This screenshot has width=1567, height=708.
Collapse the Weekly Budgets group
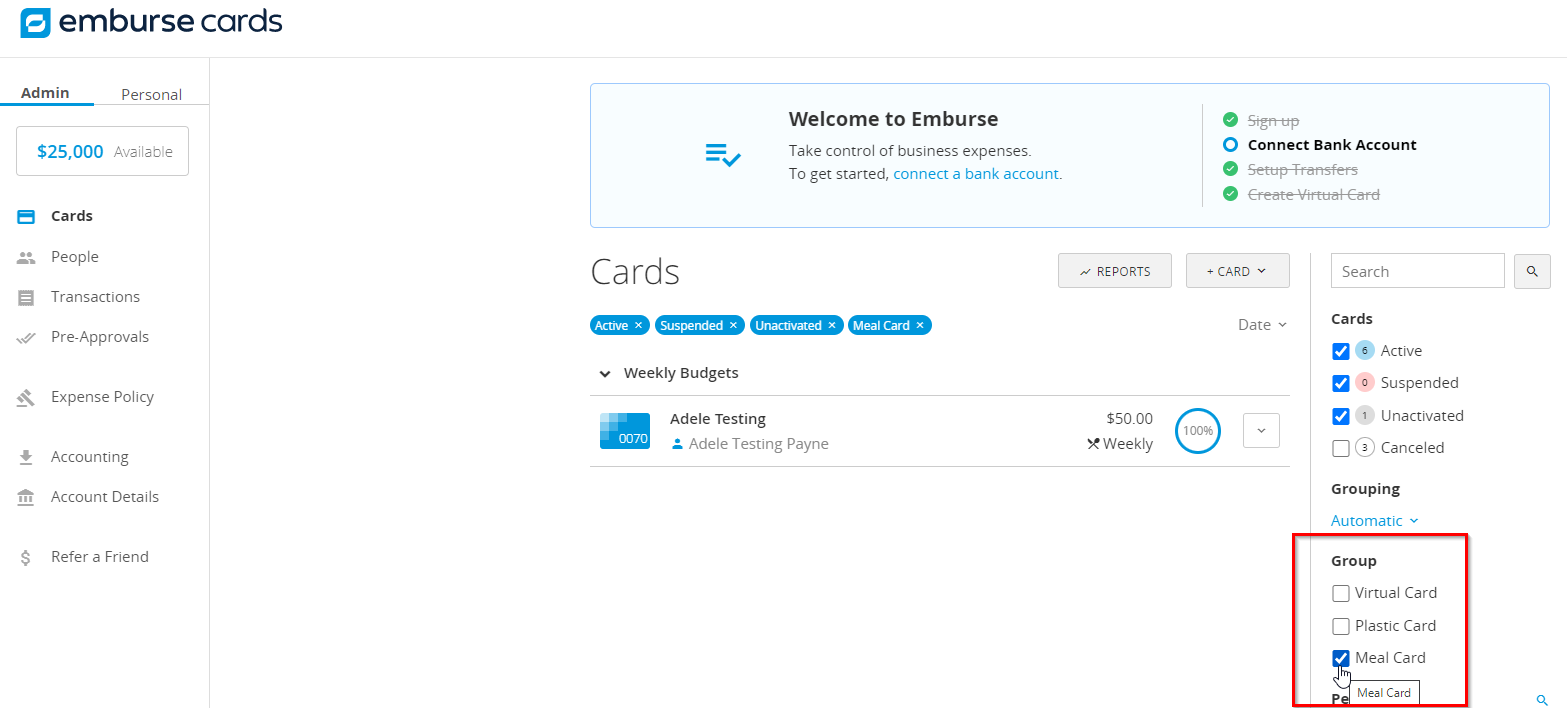(604, 373)
